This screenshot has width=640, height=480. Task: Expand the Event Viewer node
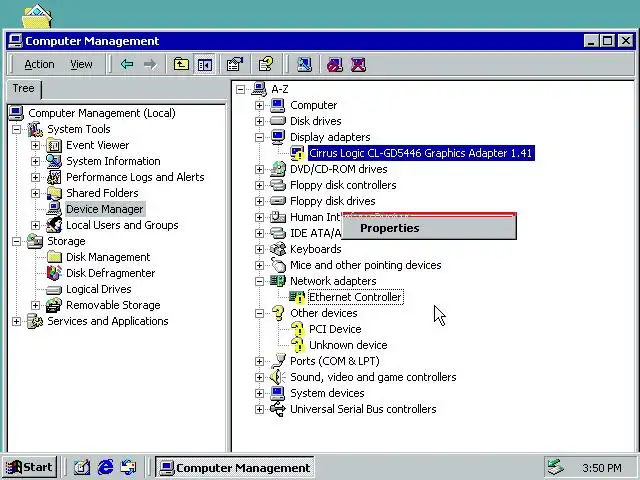(x=36, y=145)
